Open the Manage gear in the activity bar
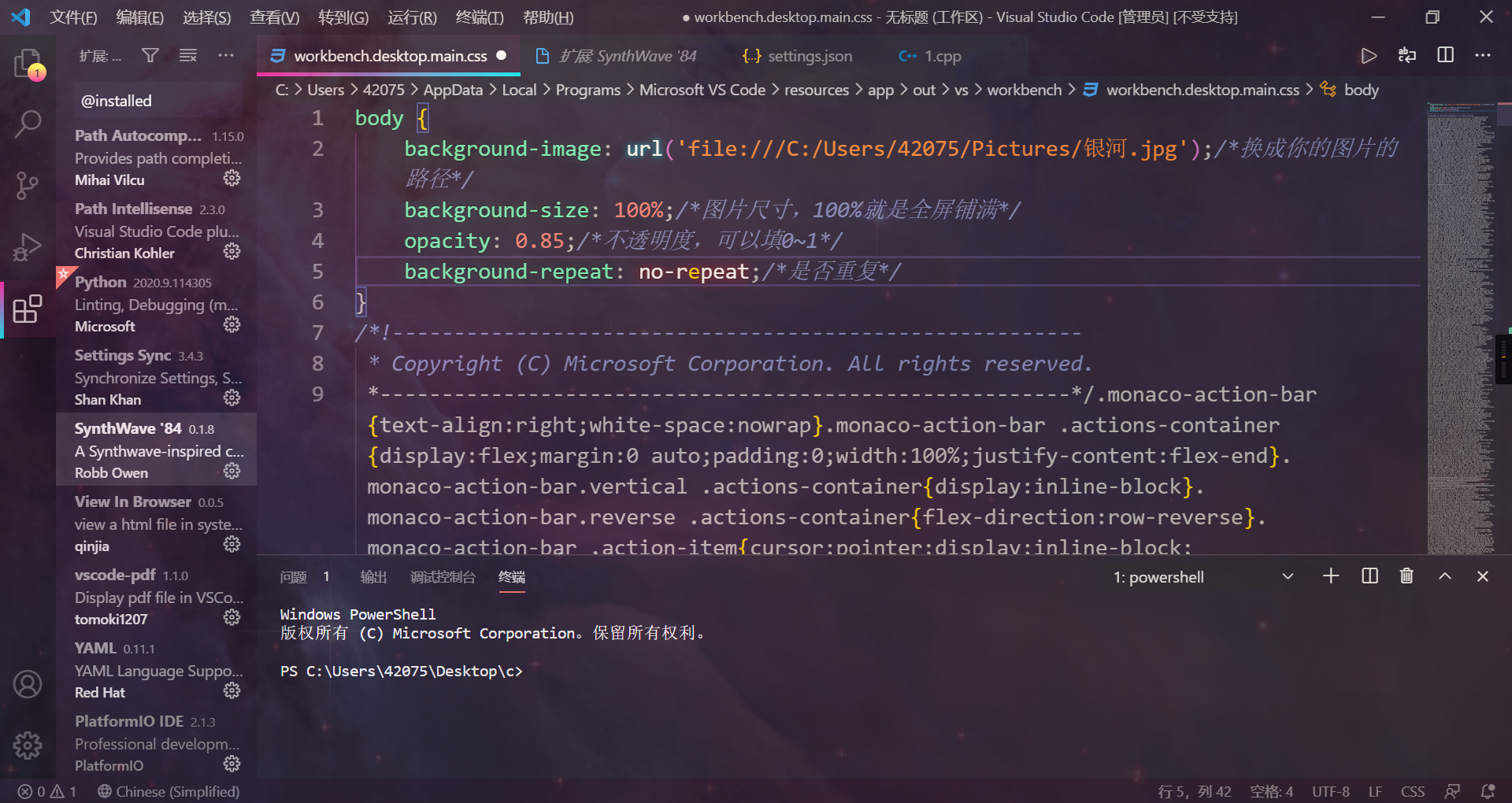The height and width of the screenshot is (803, 1512). tap(28, 746)
